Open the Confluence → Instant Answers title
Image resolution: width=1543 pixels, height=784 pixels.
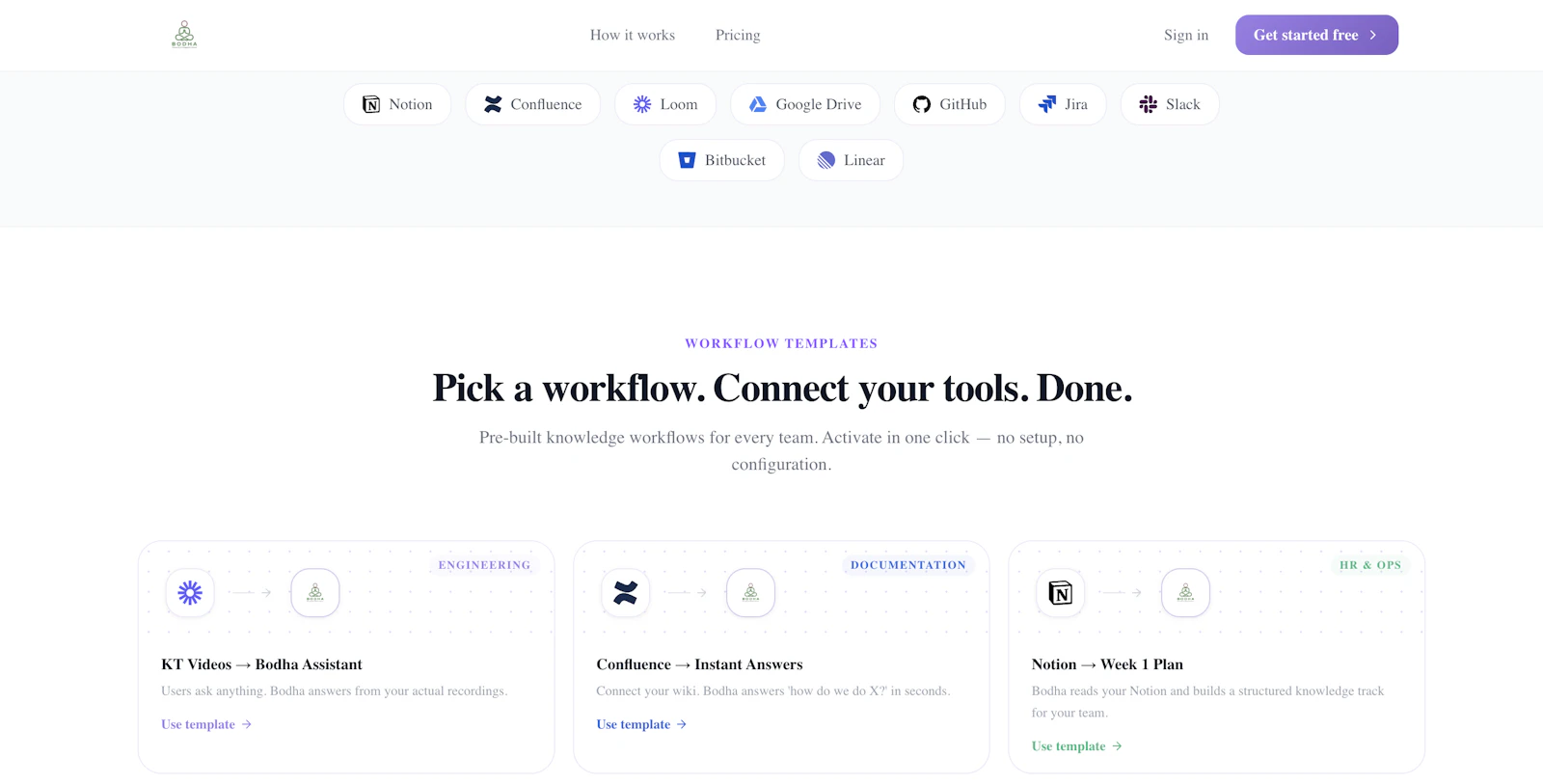699,664
